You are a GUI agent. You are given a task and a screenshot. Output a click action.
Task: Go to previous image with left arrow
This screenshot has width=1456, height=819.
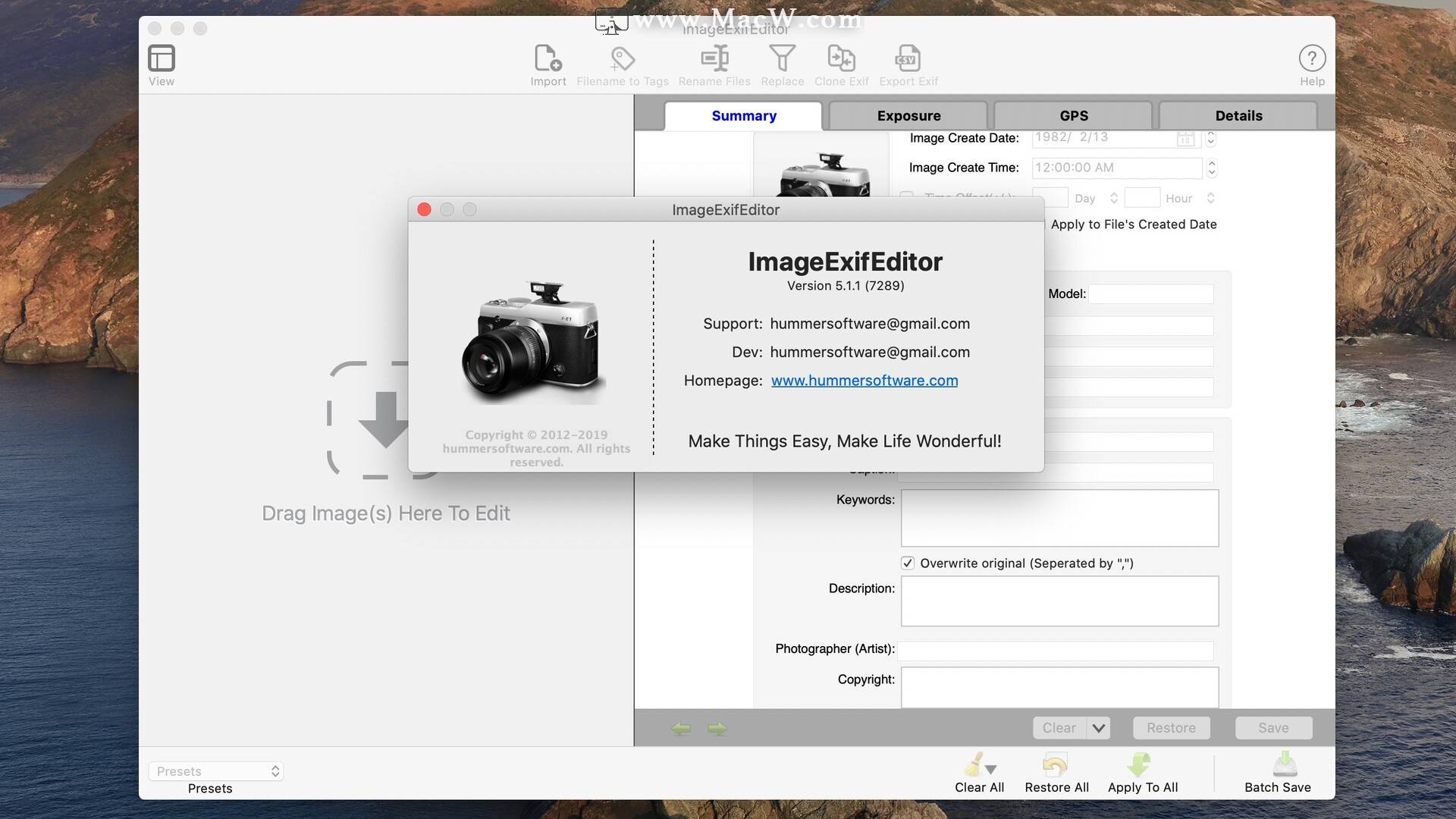pyautogui.click(x=681, y=729)
